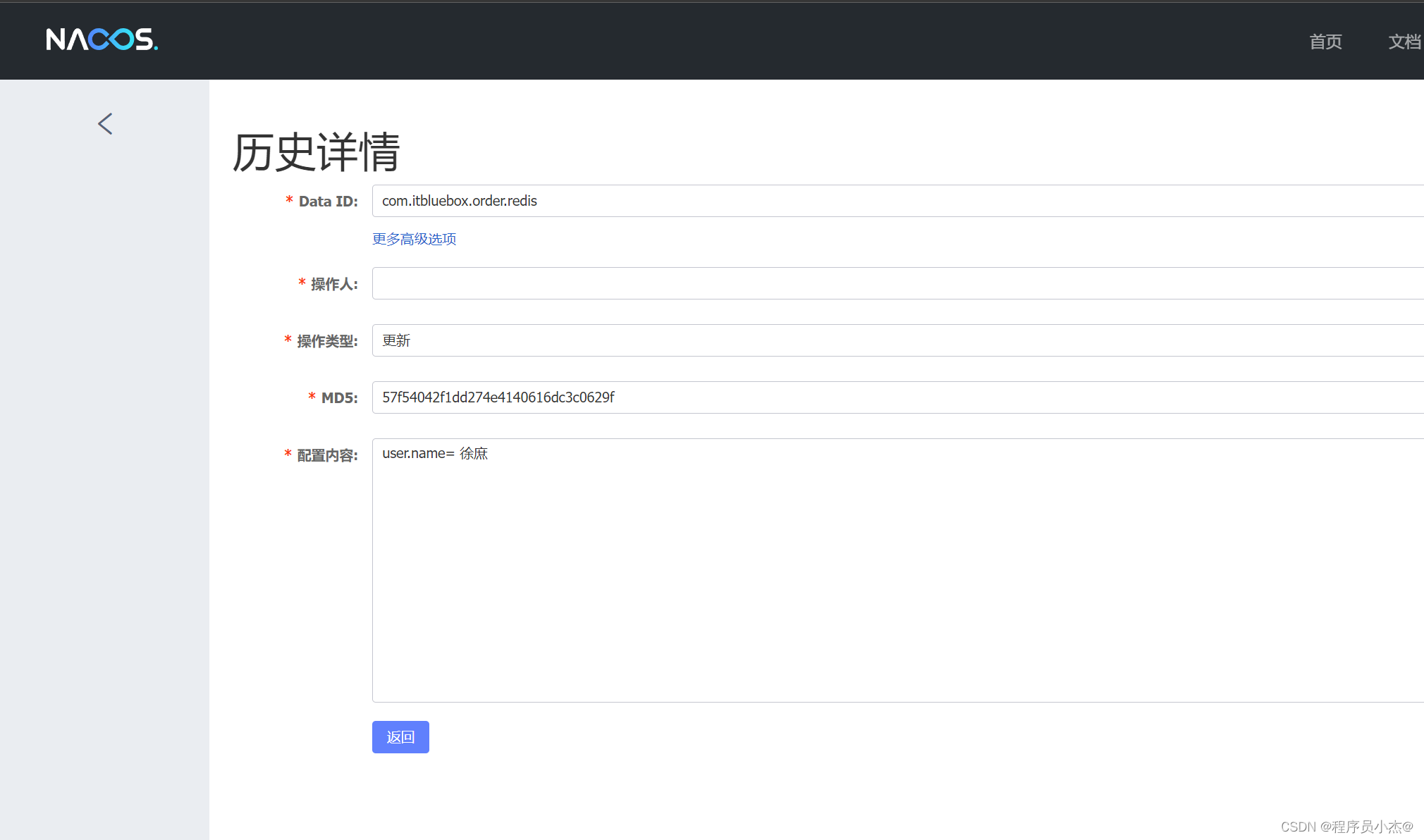Click the Nacos logo
The width and height of the screenshot is (1424, 840).
click(102, 39)
